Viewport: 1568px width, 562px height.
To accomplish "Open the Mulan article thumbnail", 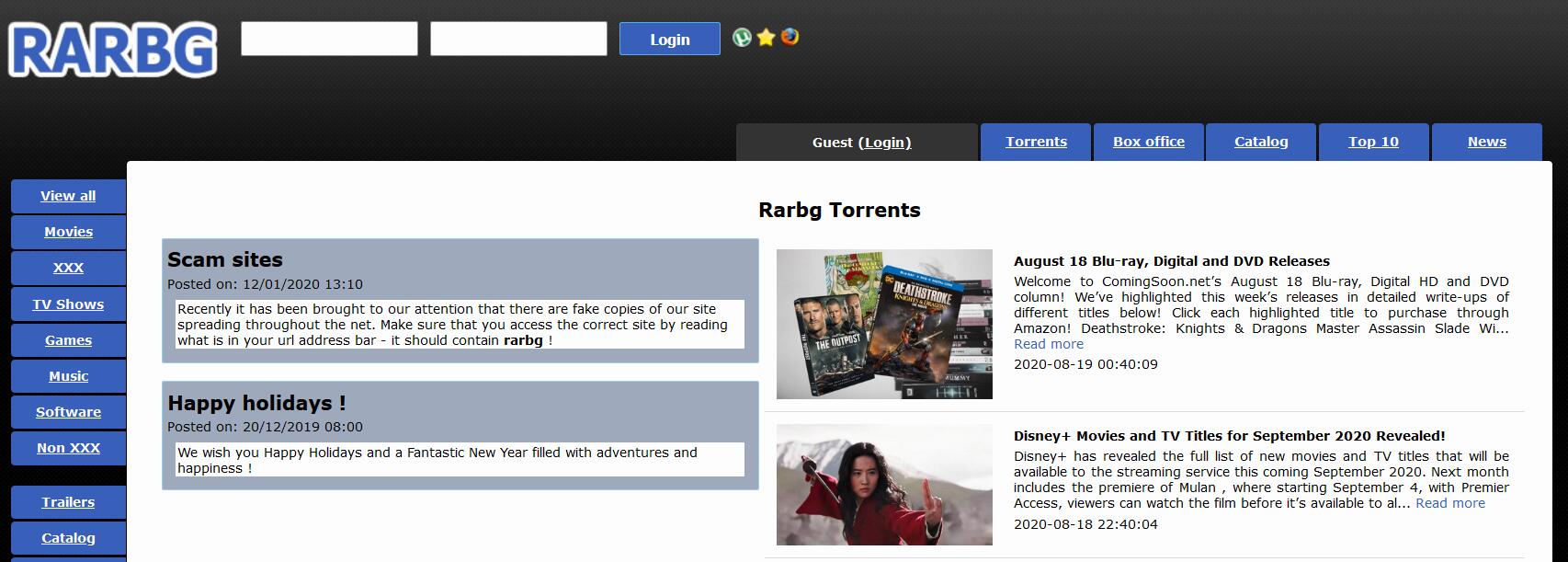I will tap(884, 485).
